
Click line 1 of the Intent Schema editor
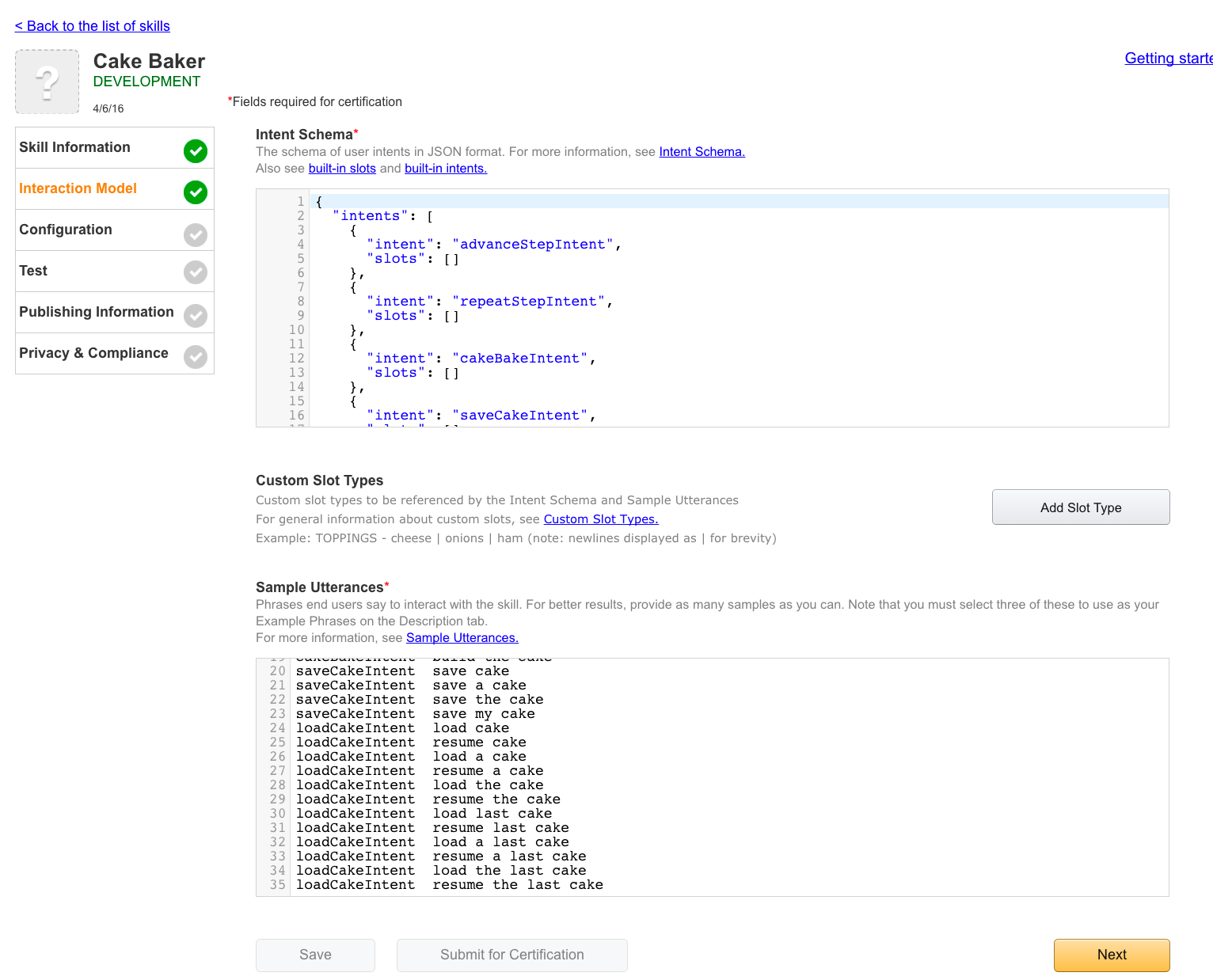point(739,201)
